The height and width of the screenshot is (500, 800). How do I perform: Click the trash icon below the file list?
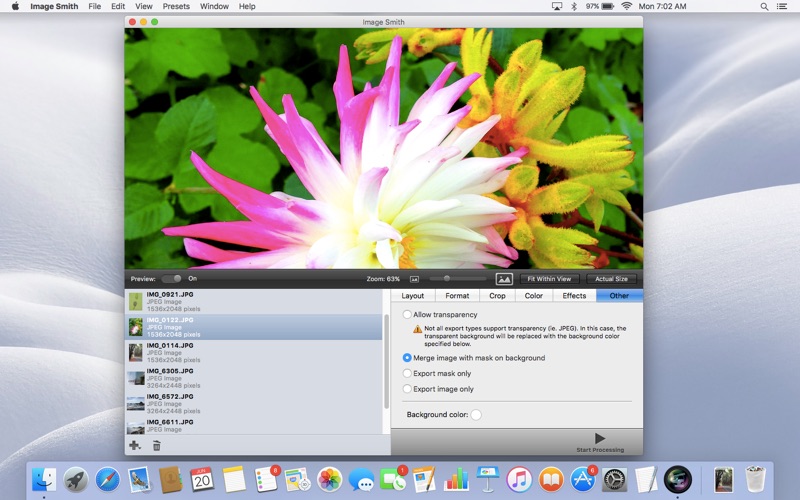click(x=157, y=445)
